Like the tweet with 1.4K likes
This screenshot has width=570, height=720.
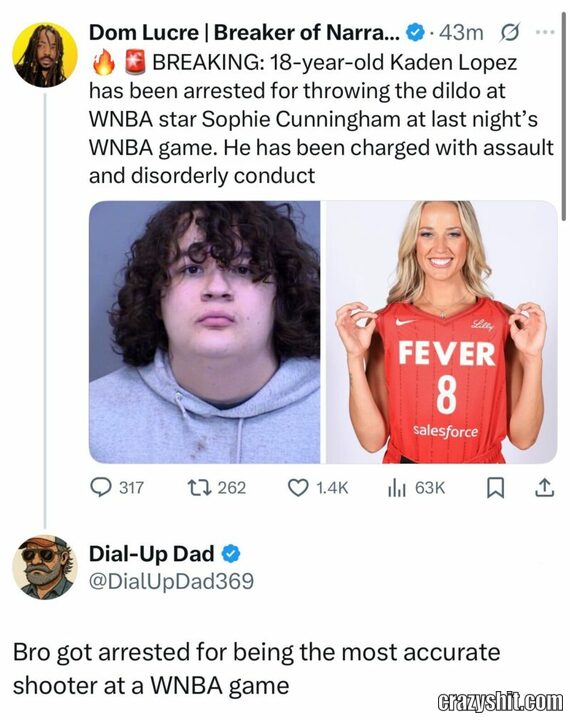pyautogui.click(x=318, y=488)
